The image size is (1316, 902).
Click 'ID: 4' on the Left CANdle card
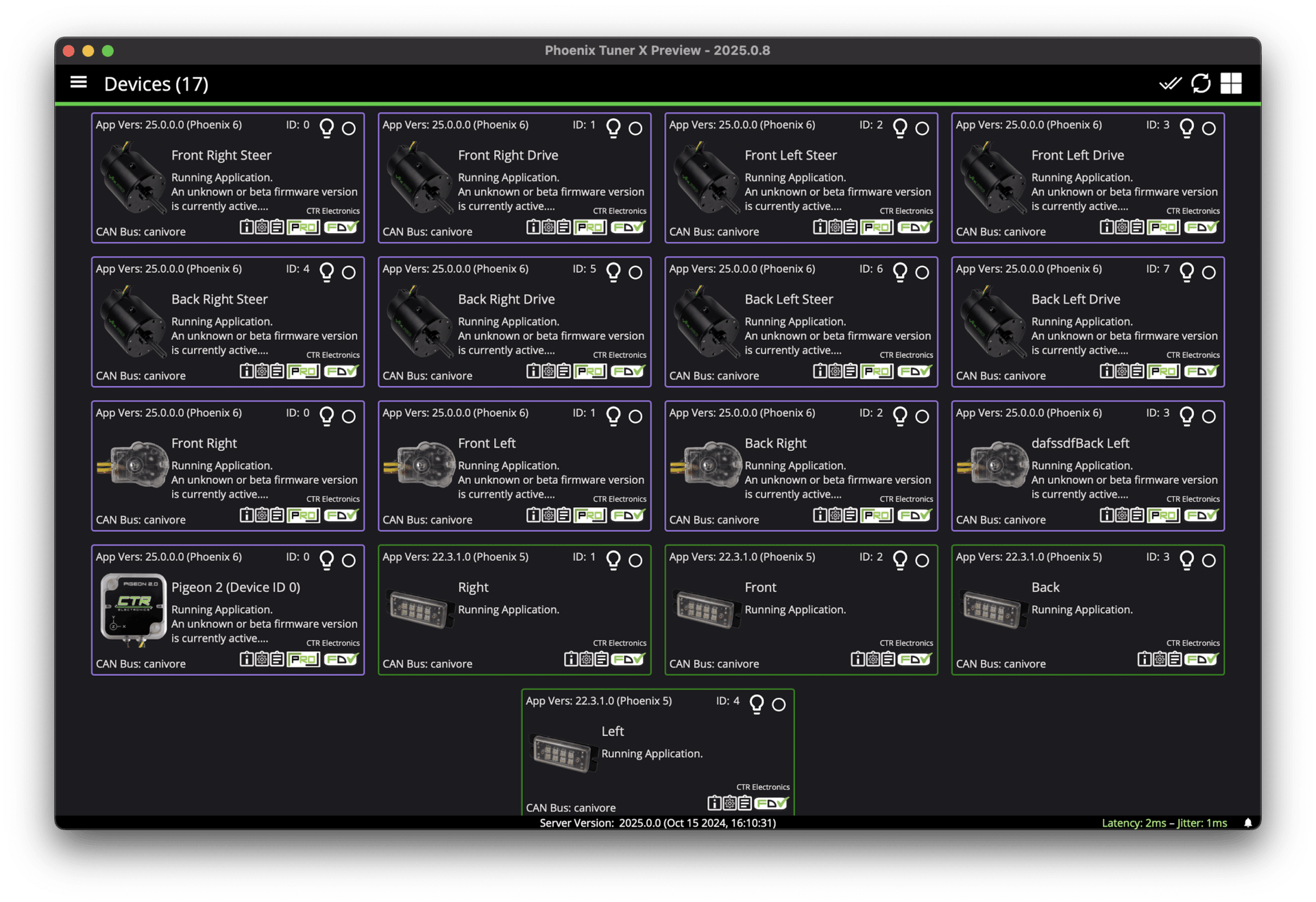click(727, 700)
